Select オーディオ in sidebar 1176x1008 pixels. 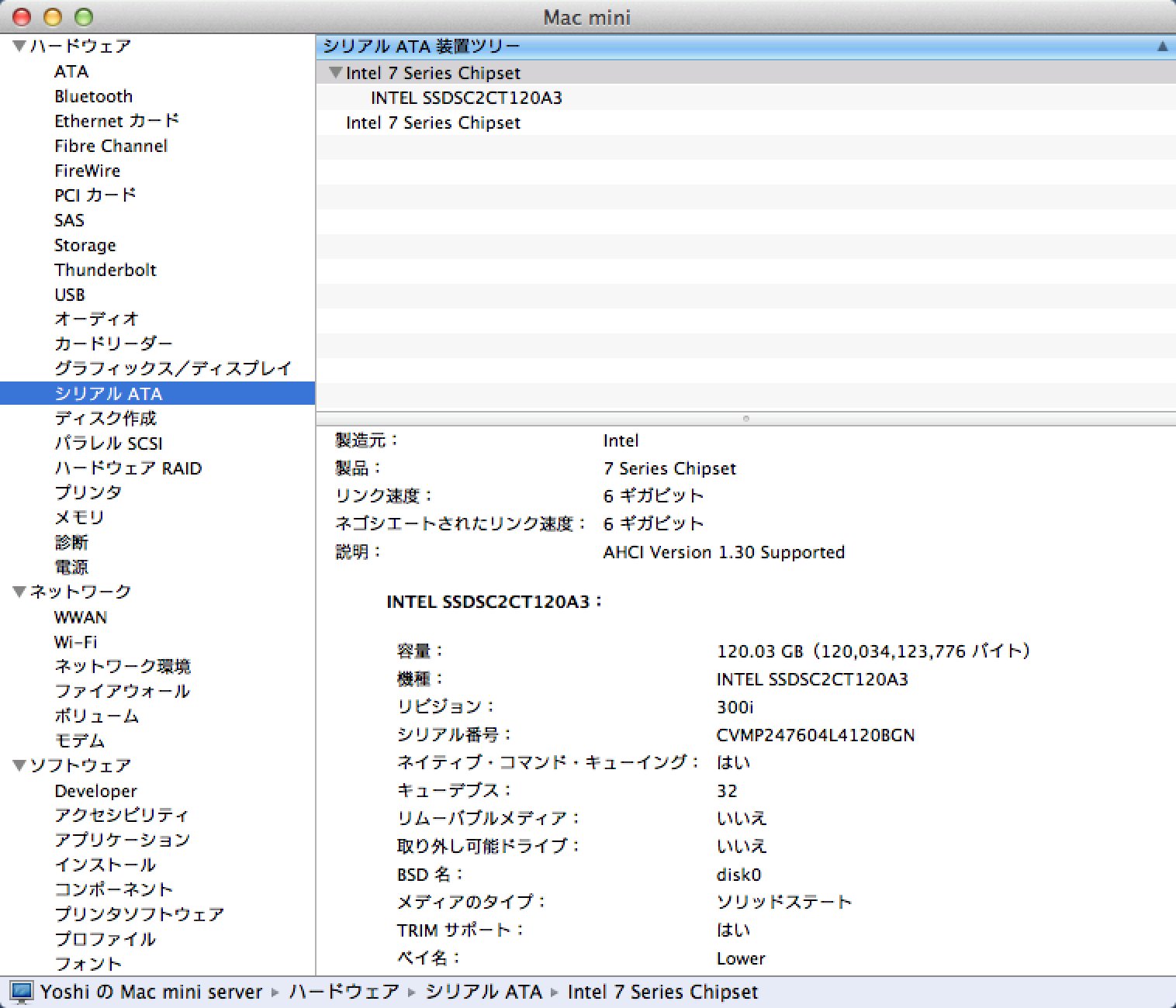pyautogui.click(x=96, y=319)
